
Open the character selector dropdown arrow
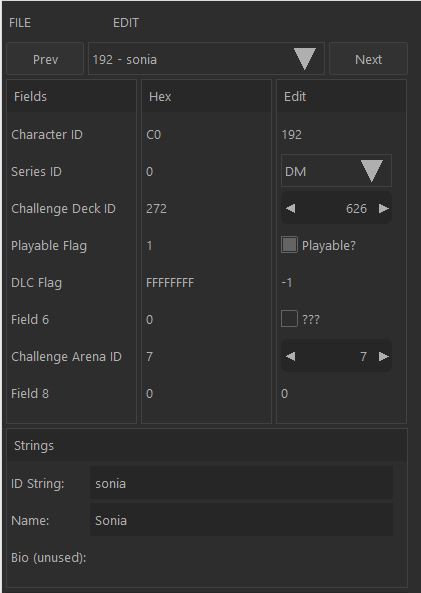(305, 59)
